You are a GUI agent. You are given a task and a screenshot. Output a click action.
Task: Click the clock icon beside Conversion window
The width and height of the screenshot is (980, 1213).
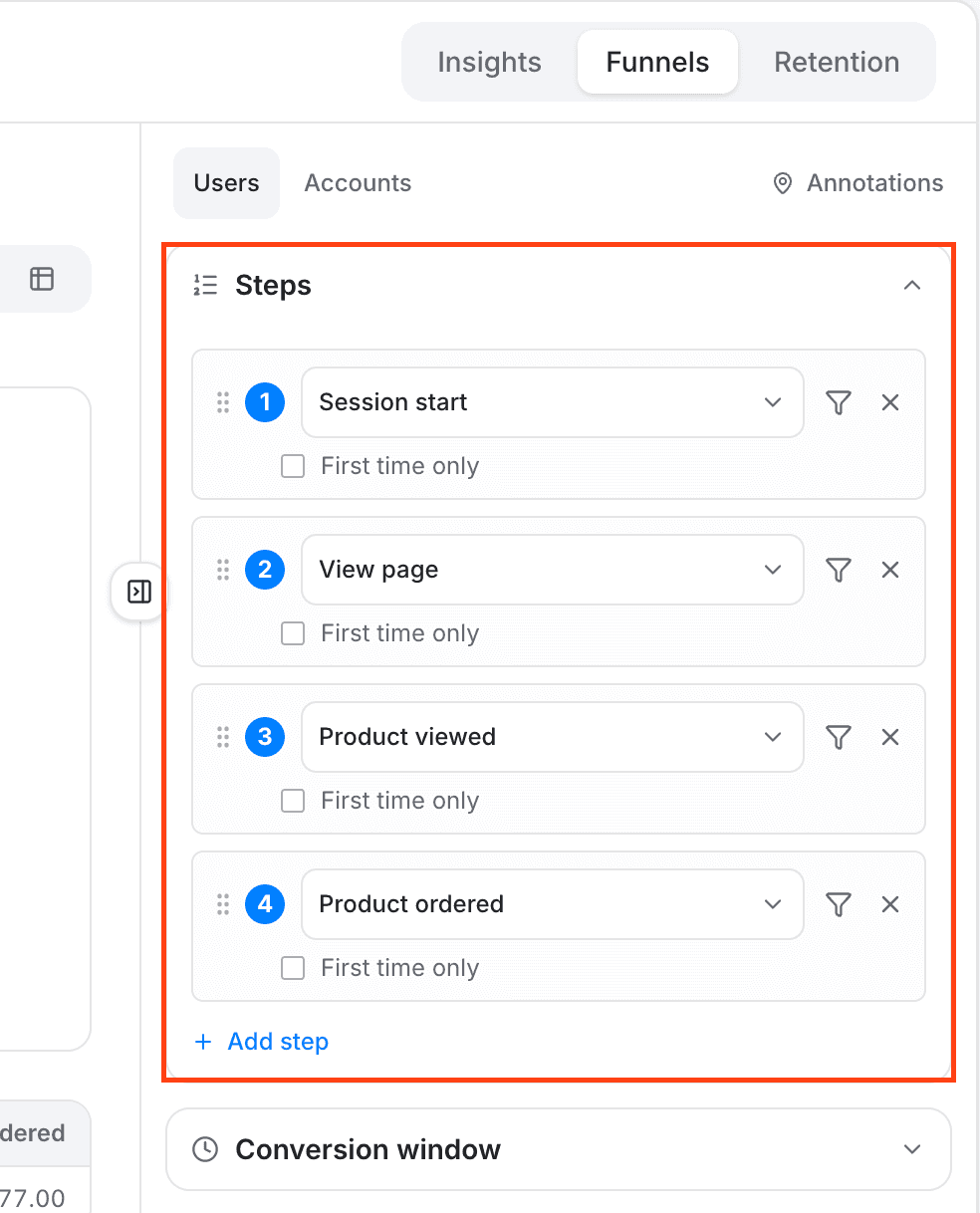click(205, 1149)
